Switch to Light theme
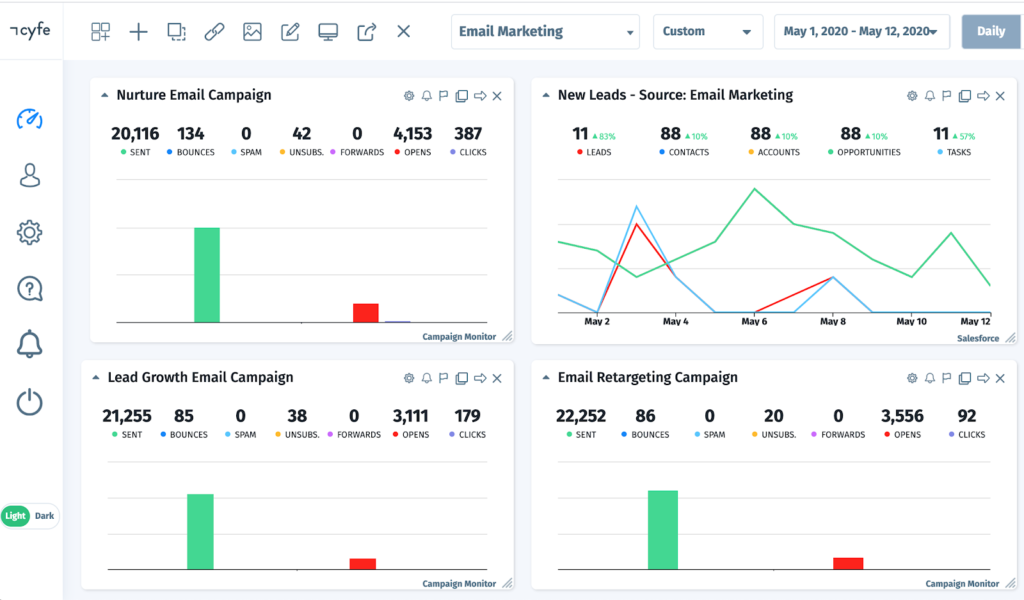This screenshot has width=1024, height=600. coord(15,516)
